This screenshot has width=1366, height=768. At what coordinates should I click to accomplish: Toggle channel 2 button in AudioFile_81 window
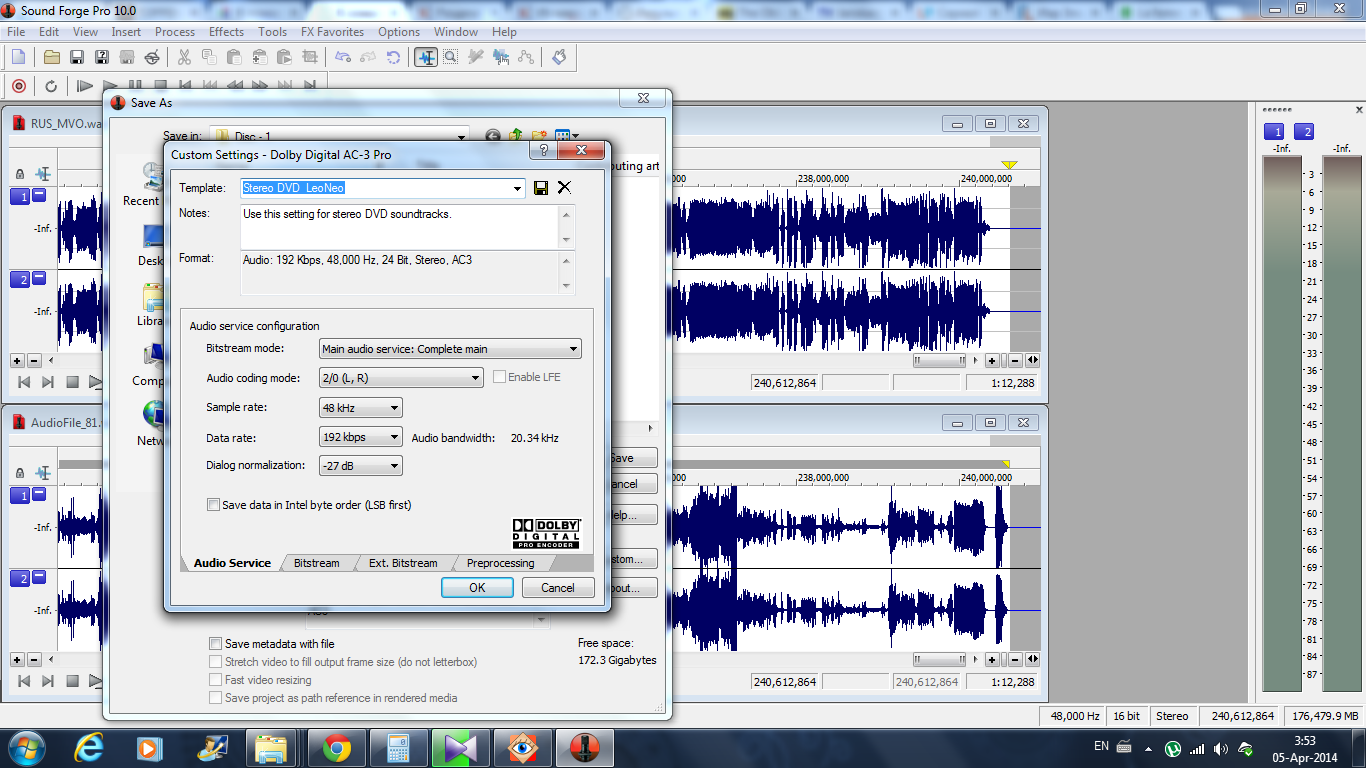tap(19, 579)
